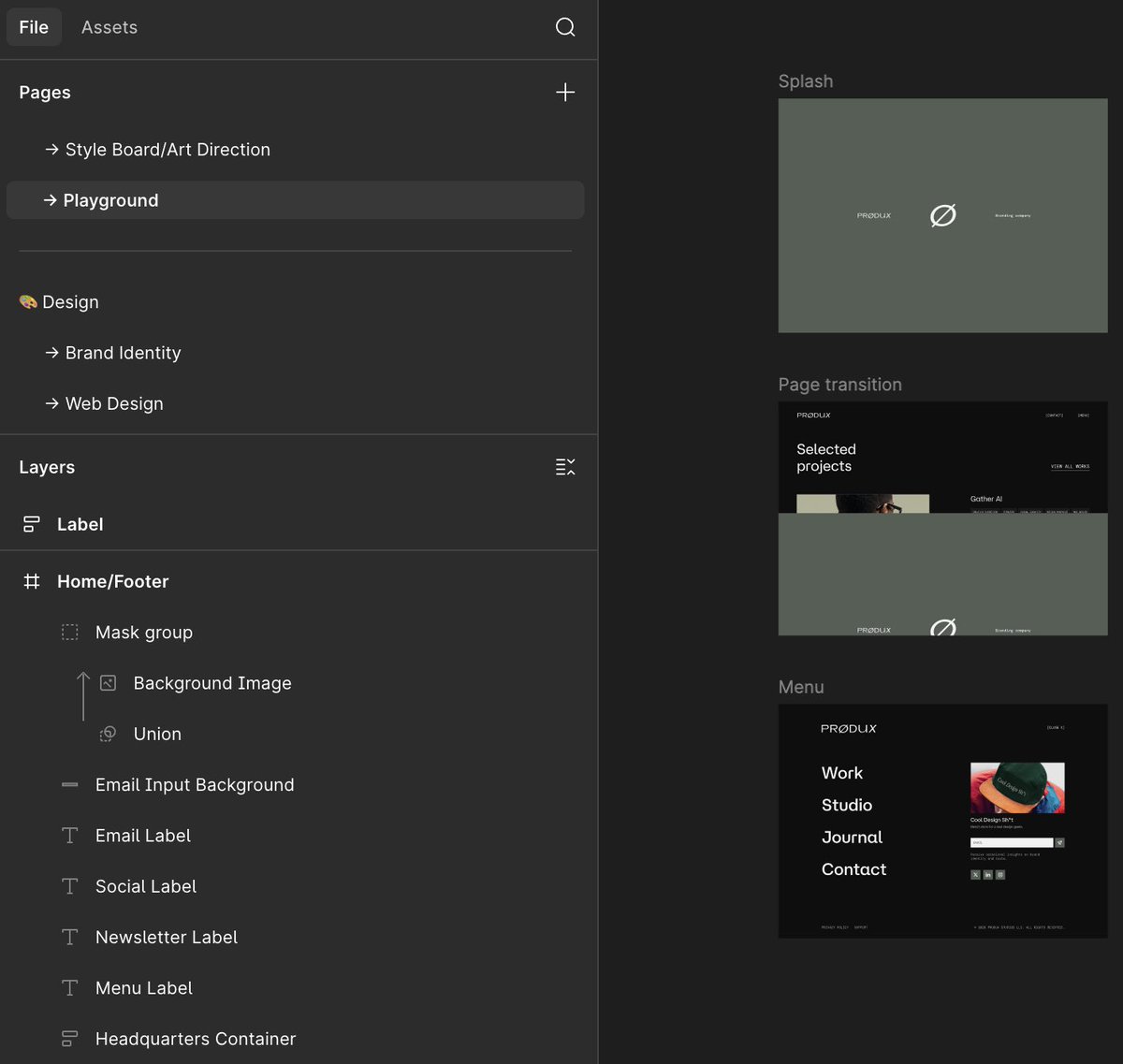The image size is (1123, 1064).
Task: Switch to the File tab
Action: pyautogui.click(x=33, y=27)
